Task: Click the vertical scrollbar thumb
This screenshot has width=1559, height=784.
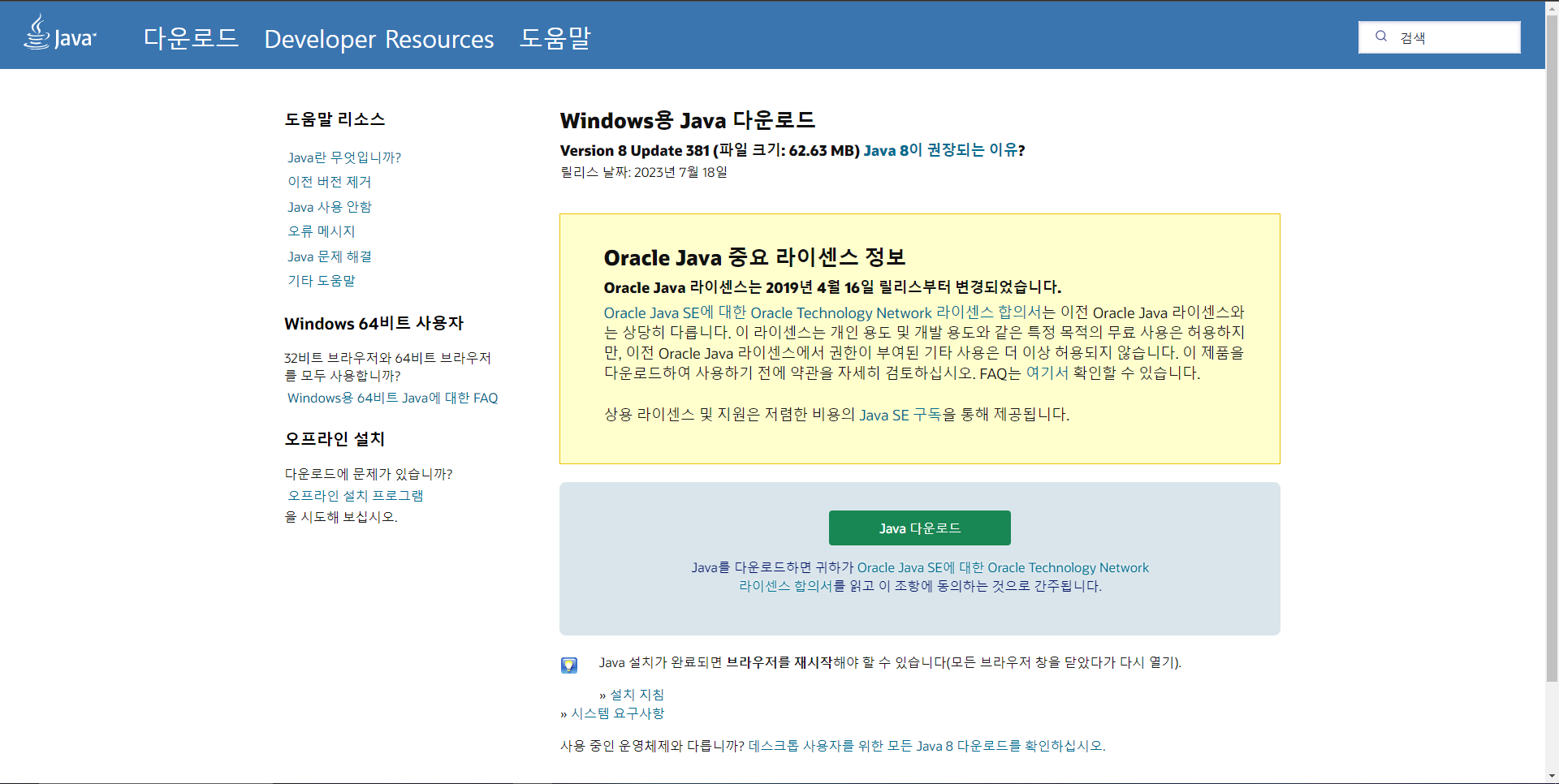Action: [1552, 347]
